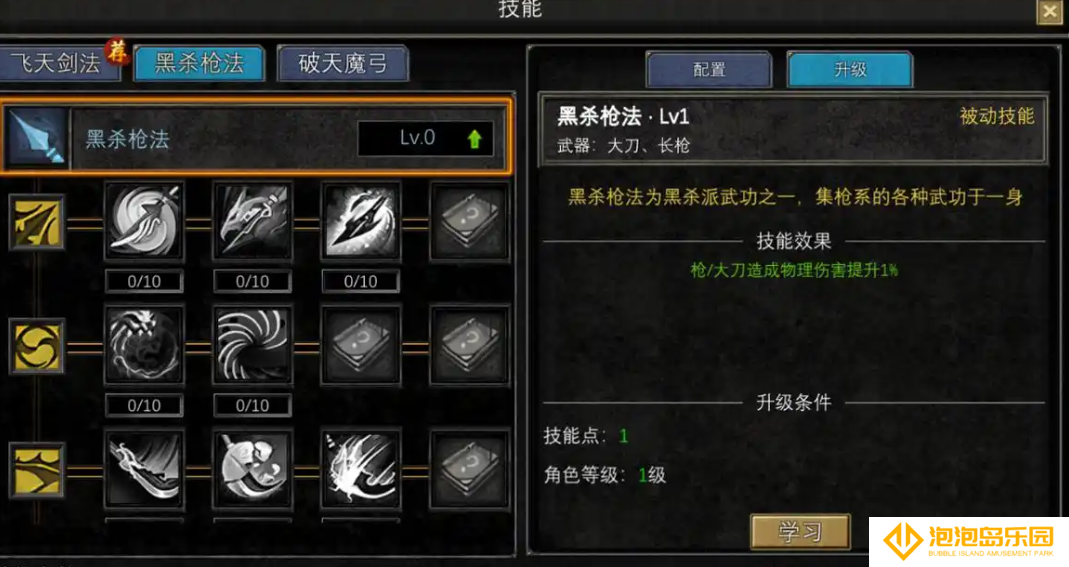Select the spiral vortex skill icon
The width and height of the screenshot is (1069, 567).
coord(252,345)
